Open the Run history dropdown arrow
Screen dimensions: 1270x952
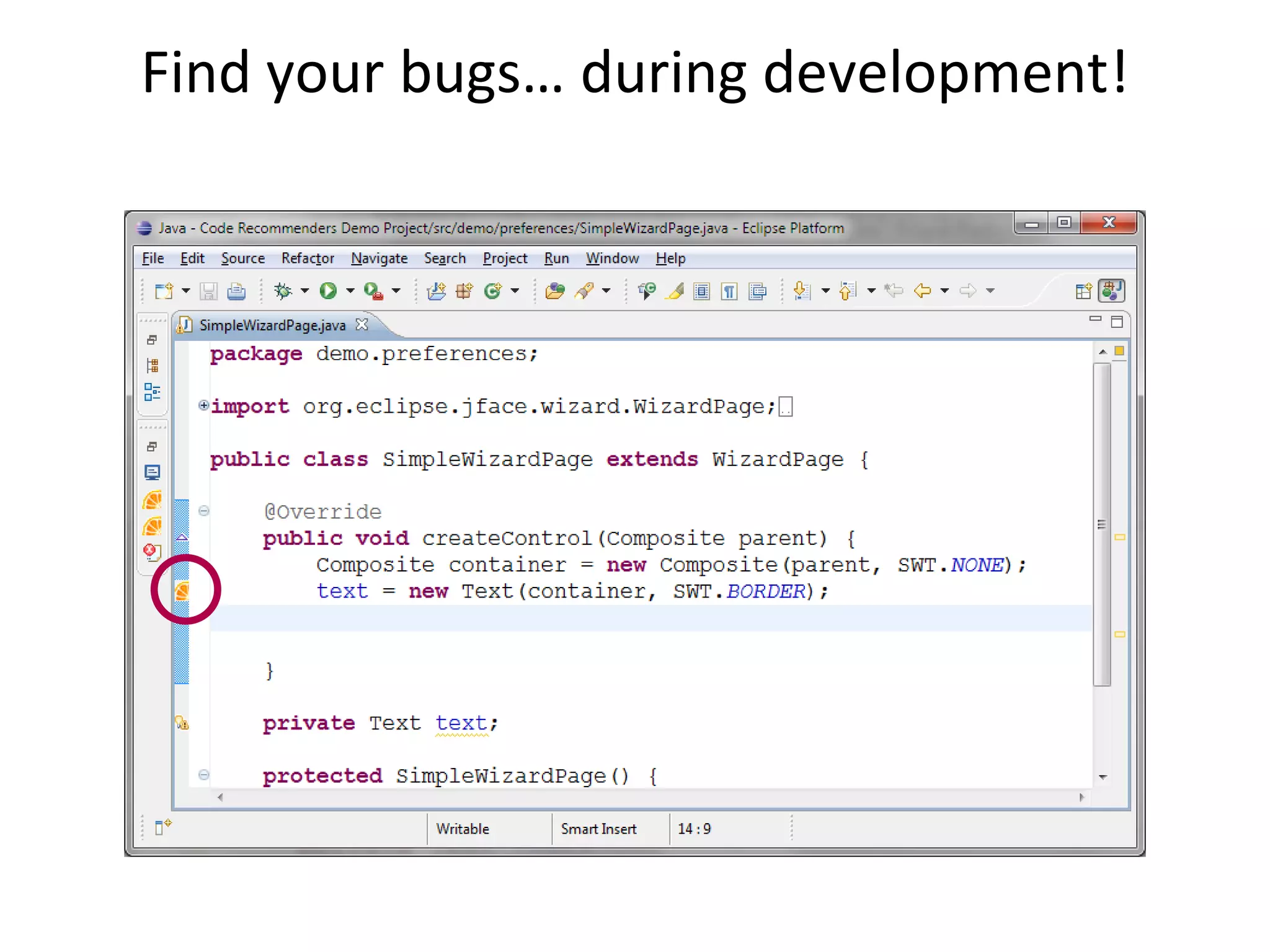[350, 291]
